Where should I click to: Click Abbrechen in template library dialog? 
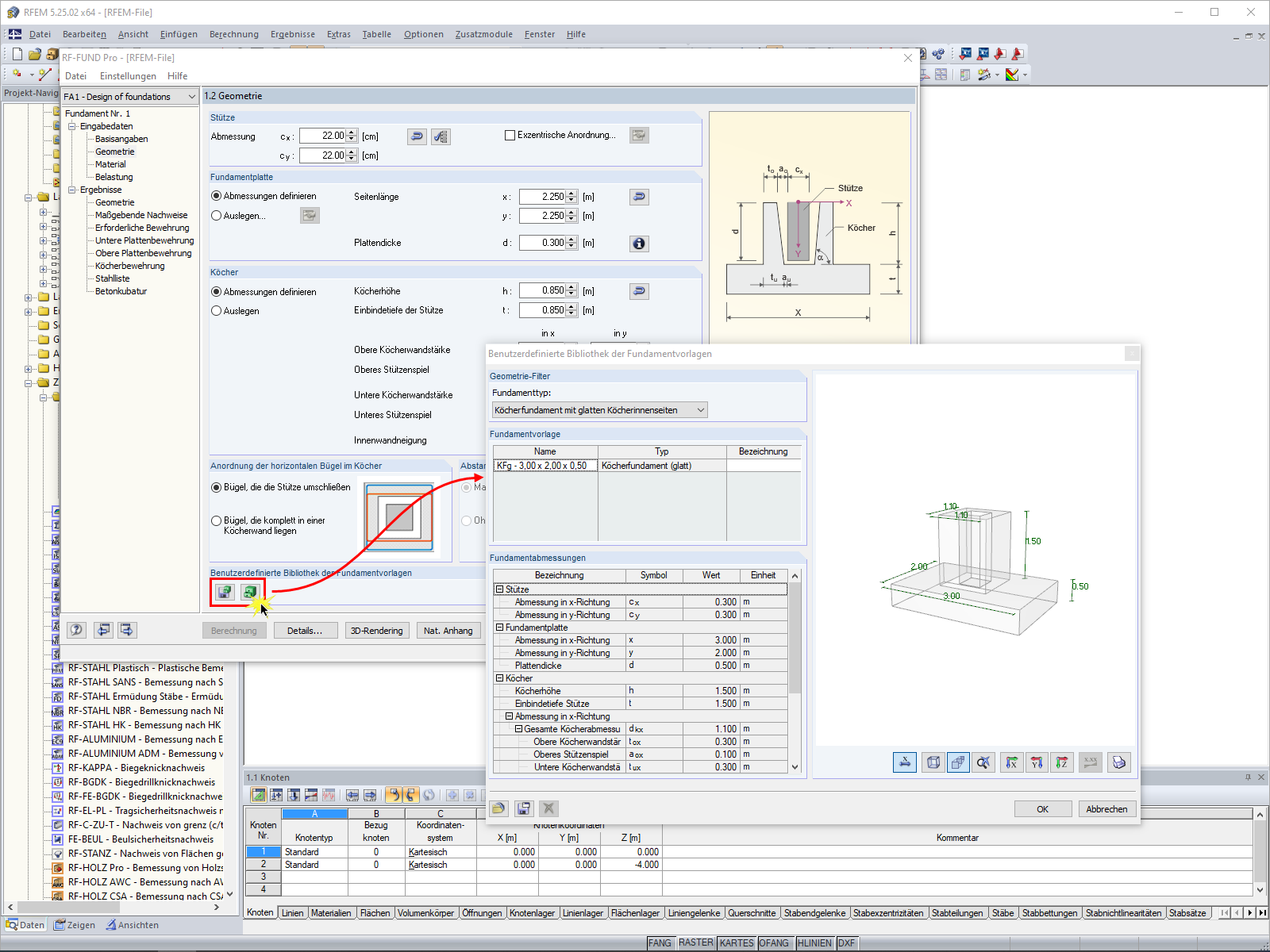1106,809
